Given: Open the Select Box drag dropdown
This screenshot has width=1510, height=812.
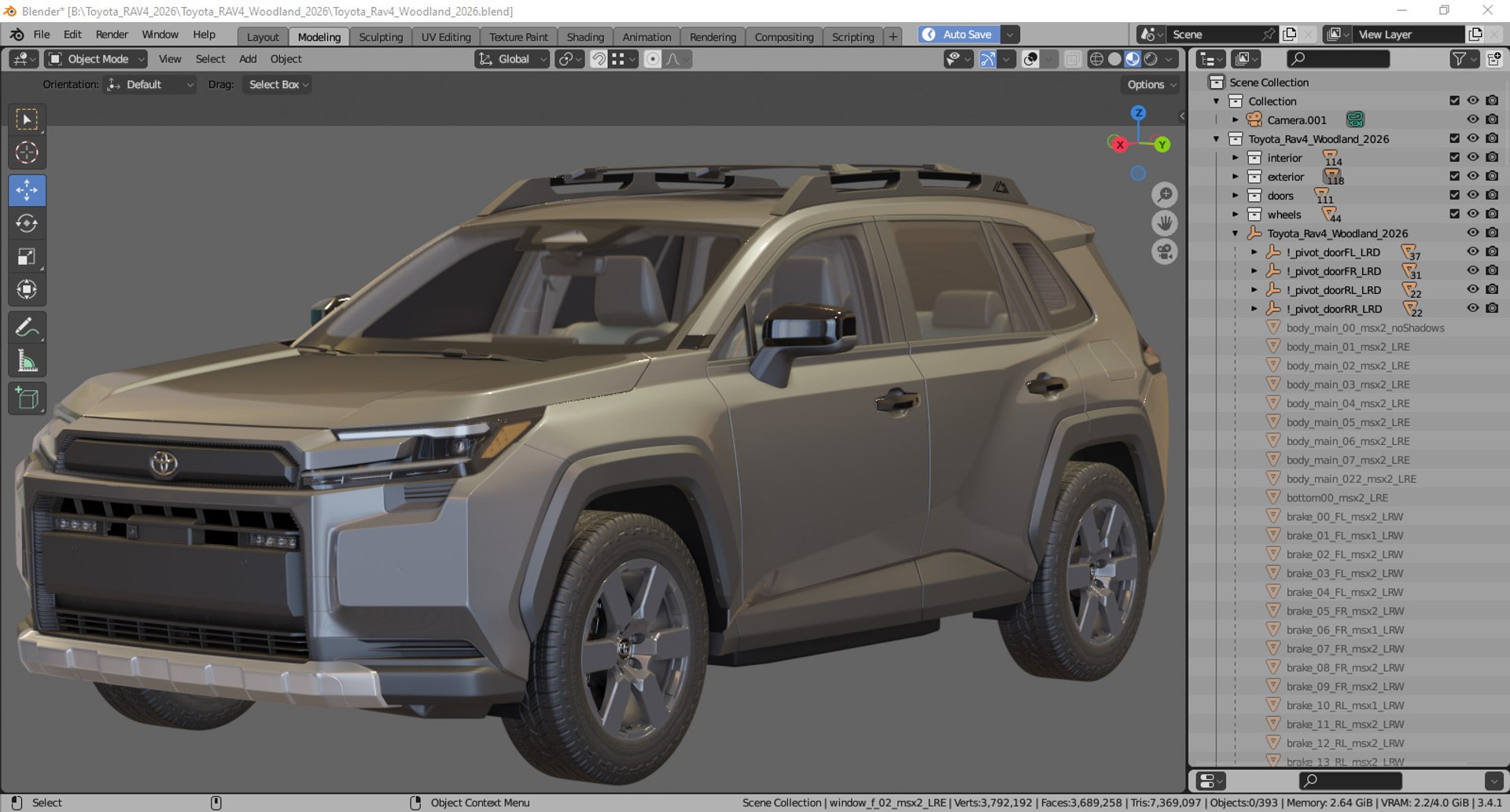Looking at the screenshot, I should point(278,84).
